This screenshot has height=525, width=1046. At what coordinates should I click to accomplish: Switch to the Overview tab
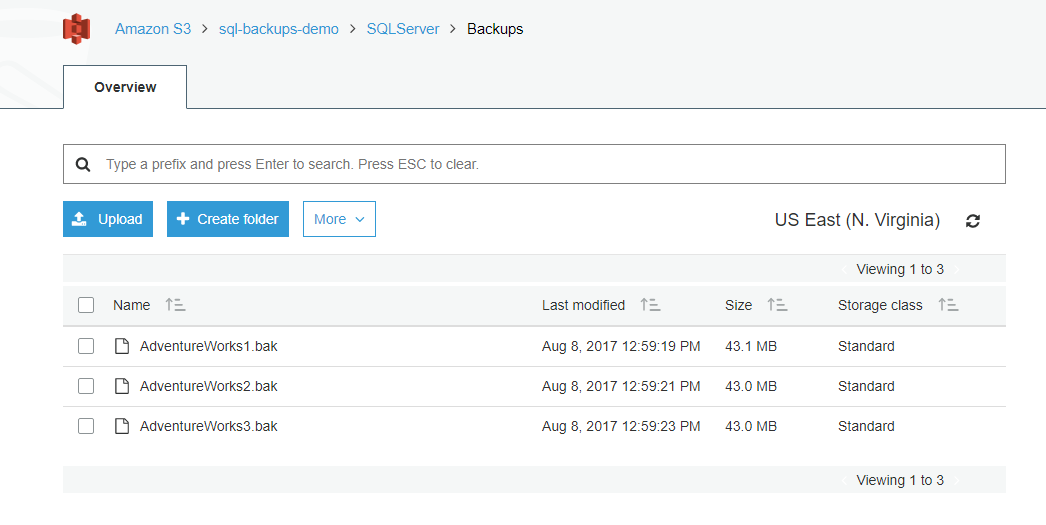(x=125, y=87)
